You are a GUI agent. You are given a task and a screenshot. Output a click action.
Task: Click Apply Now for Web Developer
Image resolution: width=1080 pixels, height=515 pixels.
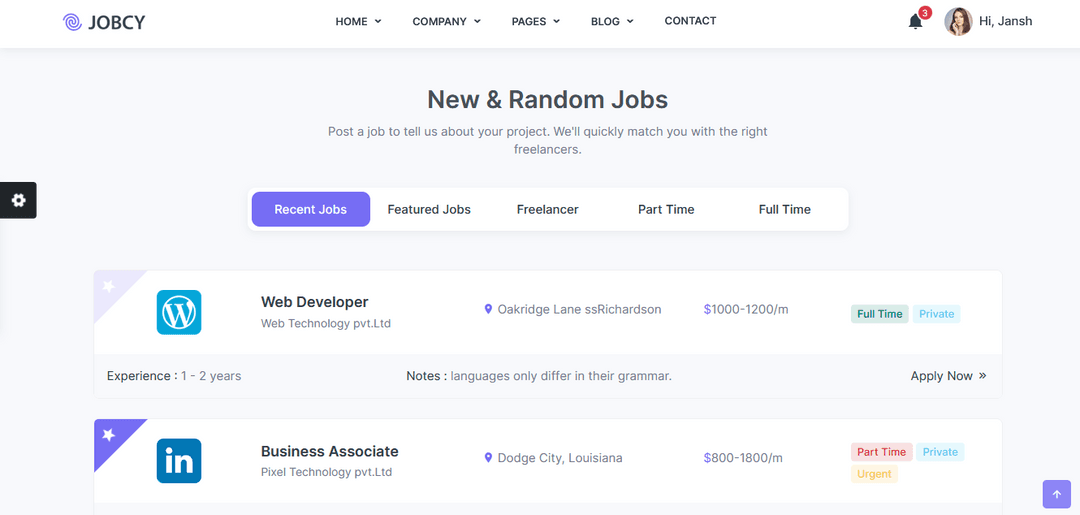tap(948, 376)
